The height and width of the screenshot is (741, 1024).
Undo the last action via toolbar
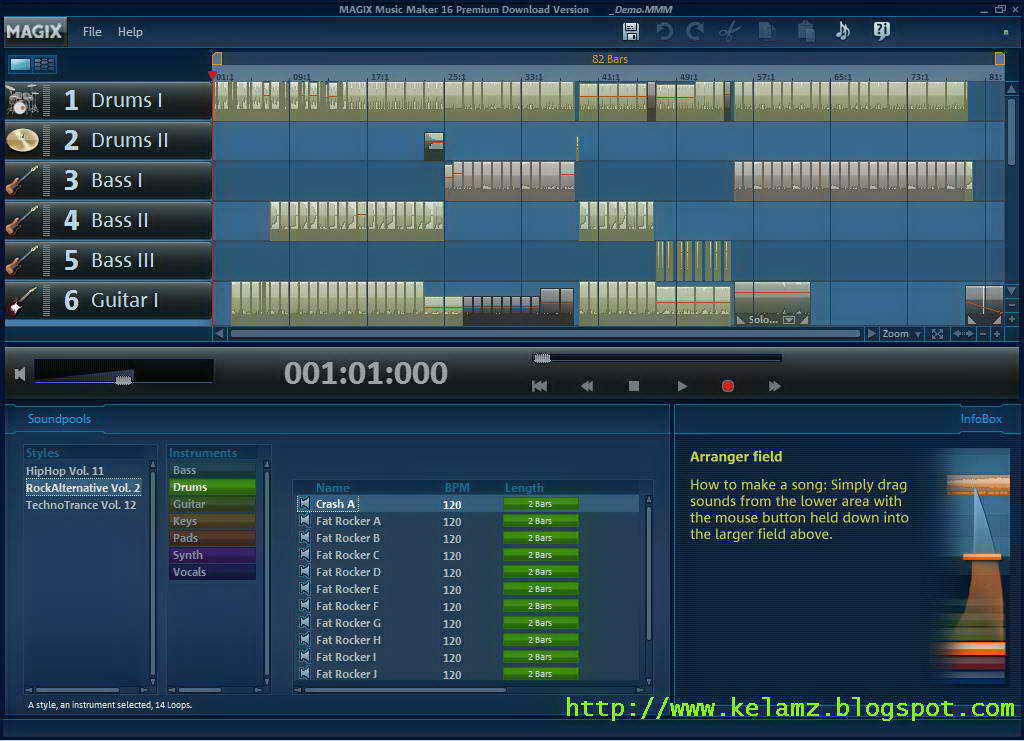pos(664,31)
